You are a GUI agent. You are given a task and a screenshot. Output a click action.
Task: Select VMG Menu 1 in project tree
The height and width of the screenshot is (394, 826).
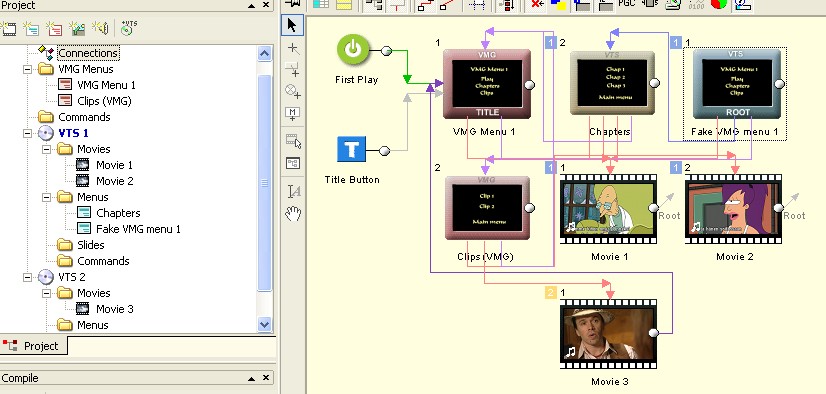tap(106, 85)
